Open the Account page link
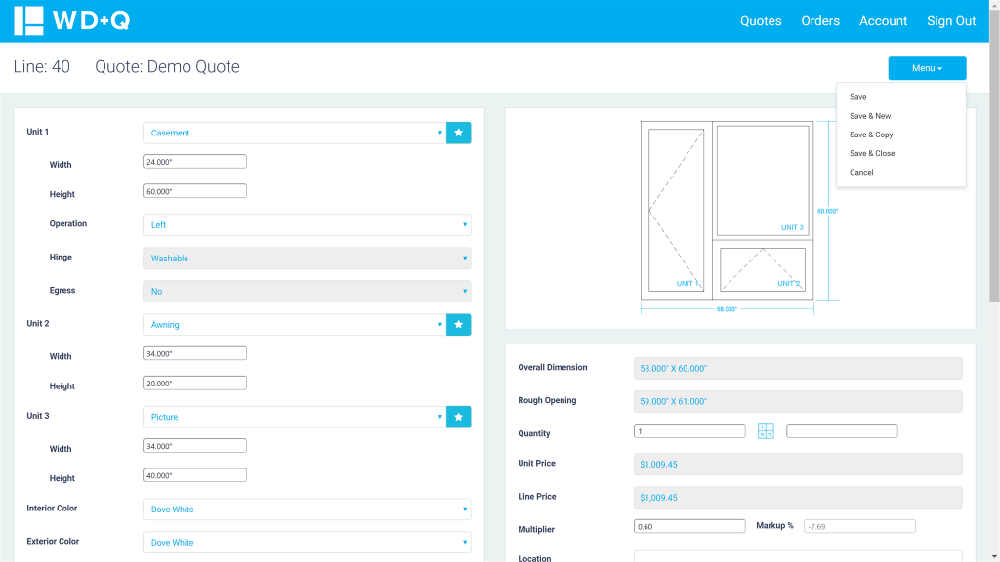This screenshot has height=562, width=1000. [883, 21]
